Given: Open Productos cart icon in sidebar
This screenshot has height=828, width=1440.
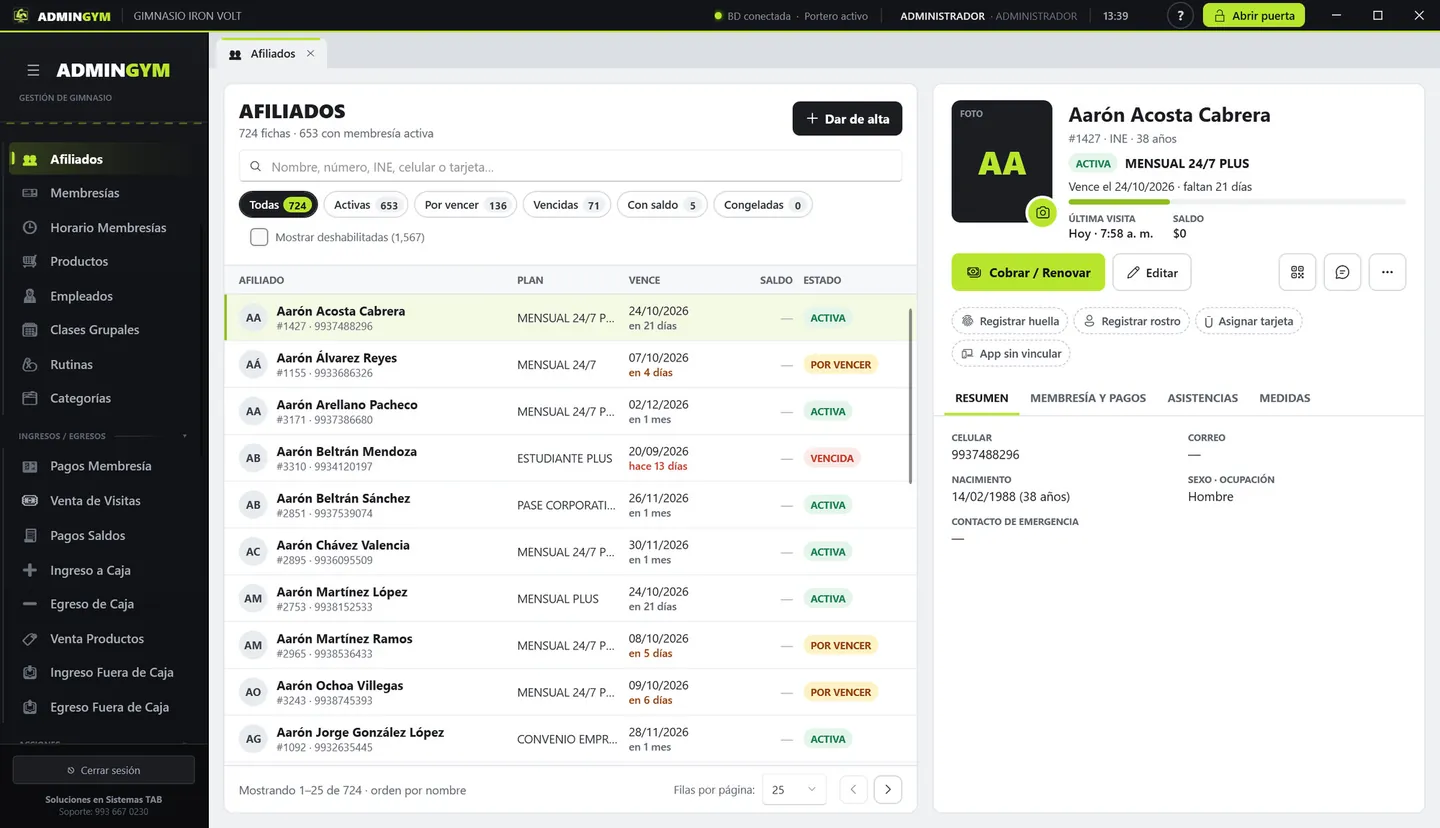Looking at the screenshot, I should tap(30, 262).
